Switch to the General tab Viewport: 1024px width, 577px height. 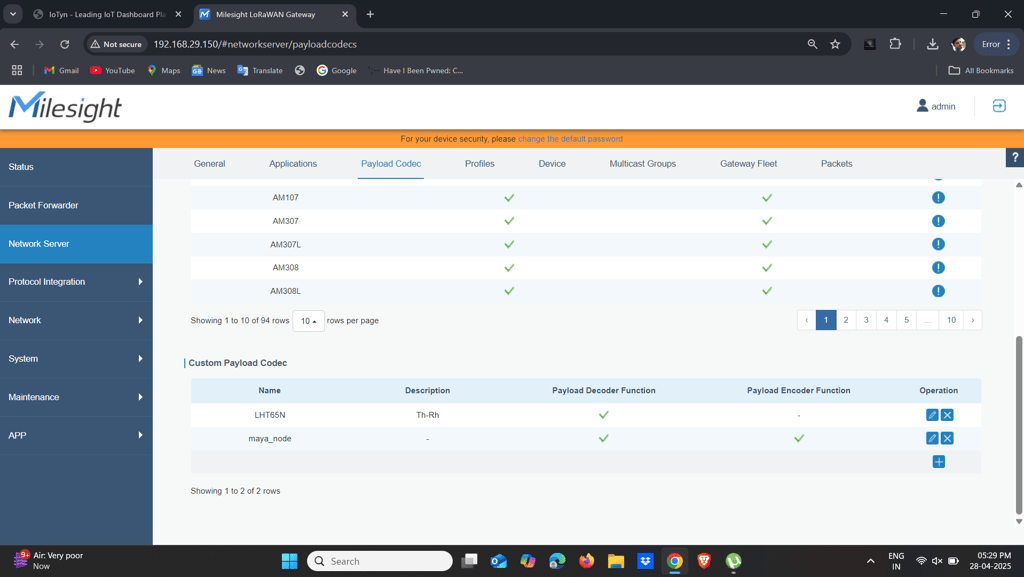(209, 164)
